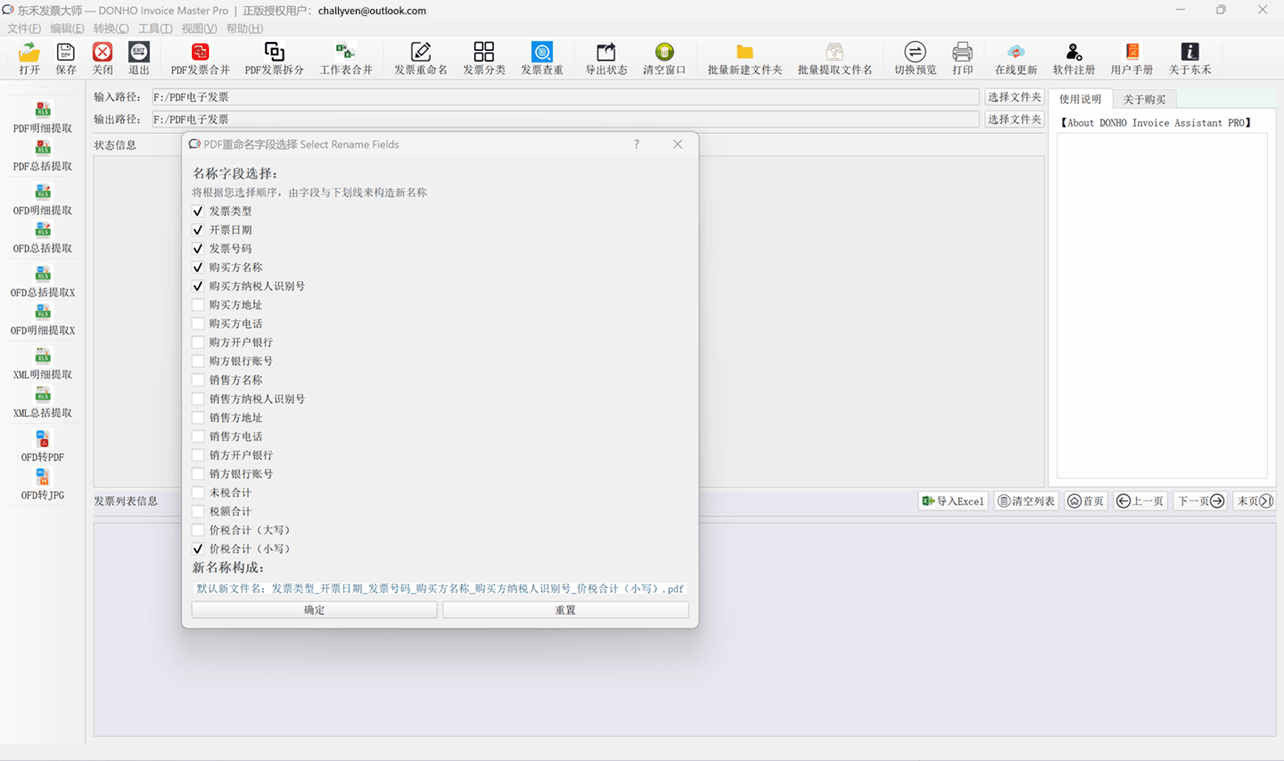Click the 重置 reset button
The image size is (1284, 761).
[x=565, y=610]
